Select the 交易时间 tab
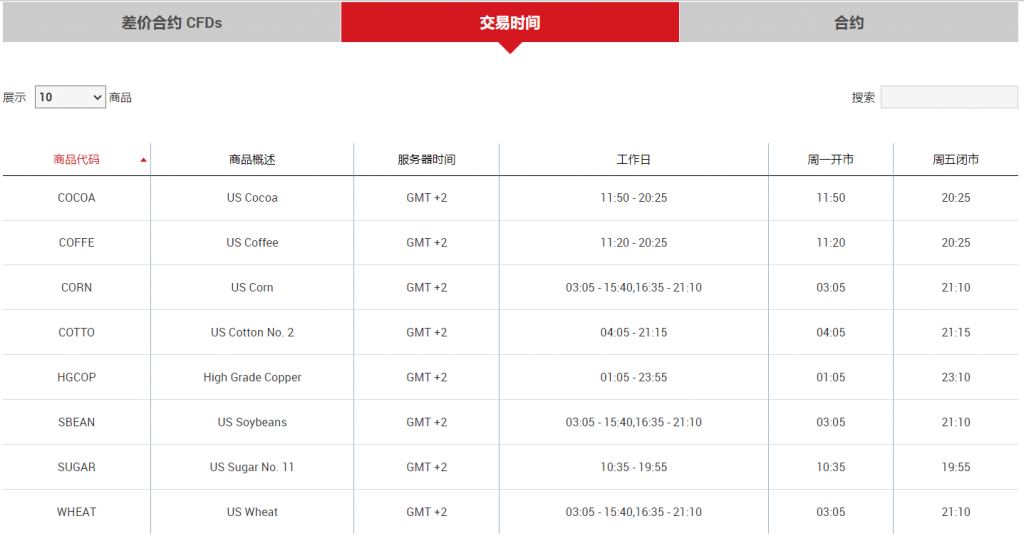Image resolution: width=1024 pixels, height=541 pixels. tap(509, 22)
